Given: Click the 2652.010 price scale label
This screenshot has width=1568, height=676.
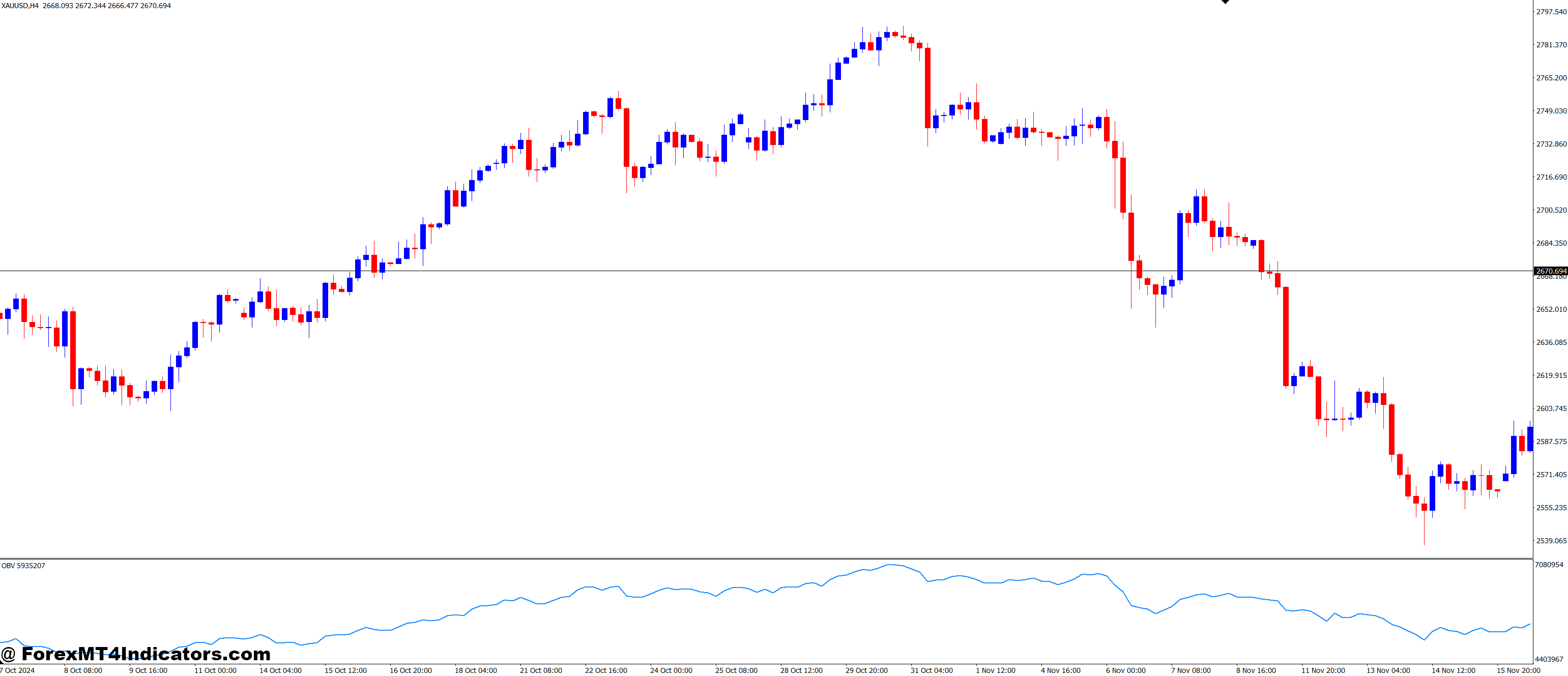Looking at the screenshot, I should pyautogui.click(x=1551, y=309).
